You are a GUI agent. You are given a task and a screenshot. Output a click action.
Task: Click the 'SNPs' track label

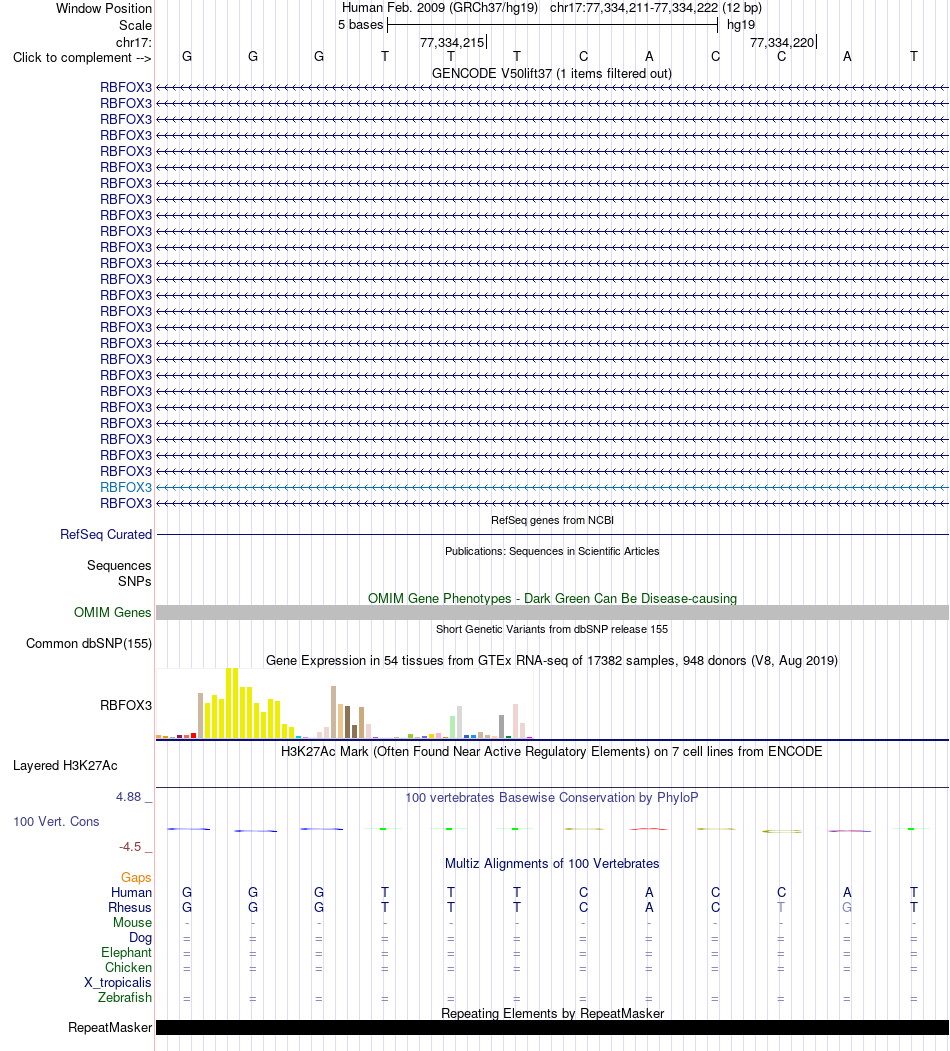coord(135,581)
